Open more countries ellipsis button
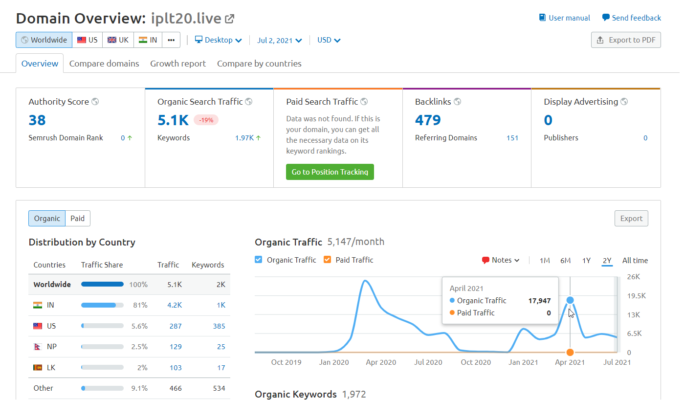 click(171, 40)
